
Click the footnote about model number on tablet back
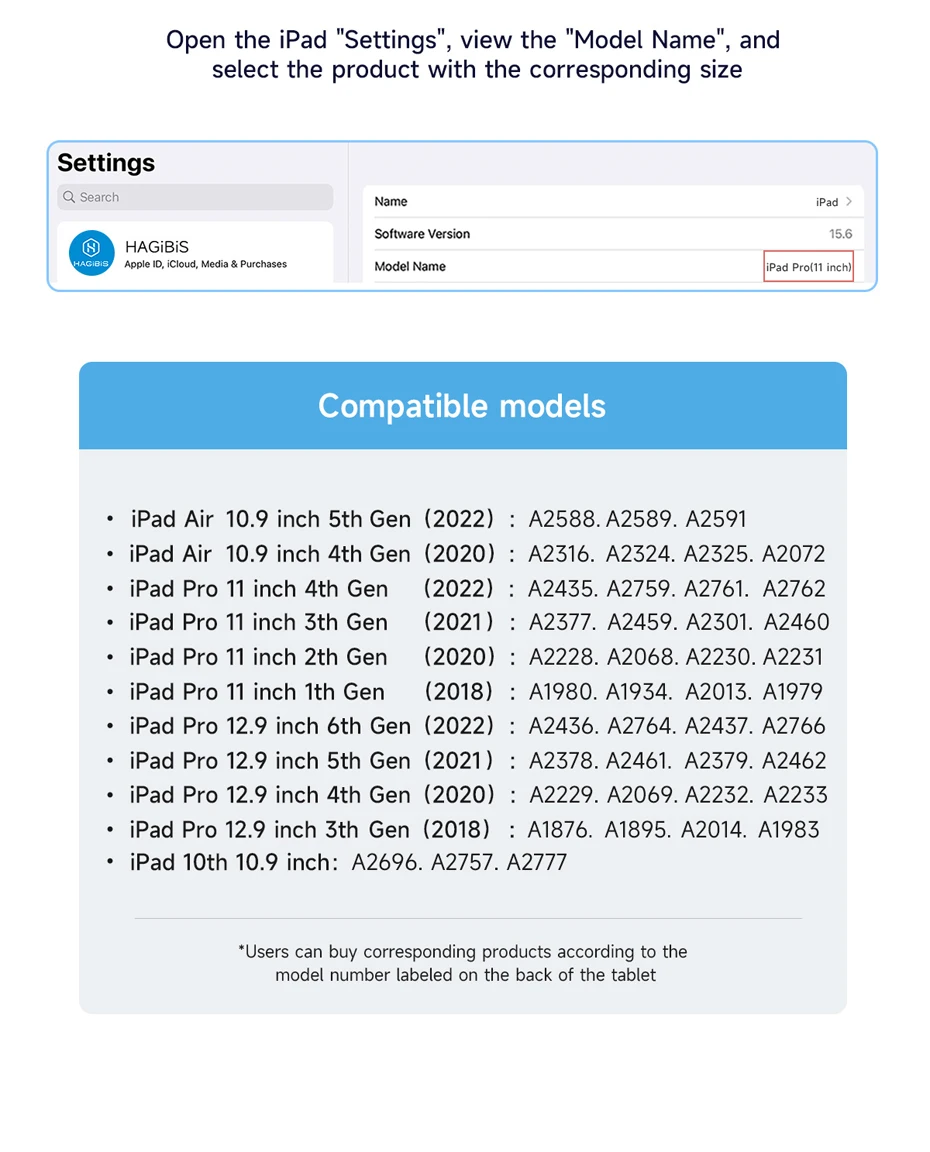(462, 963)
